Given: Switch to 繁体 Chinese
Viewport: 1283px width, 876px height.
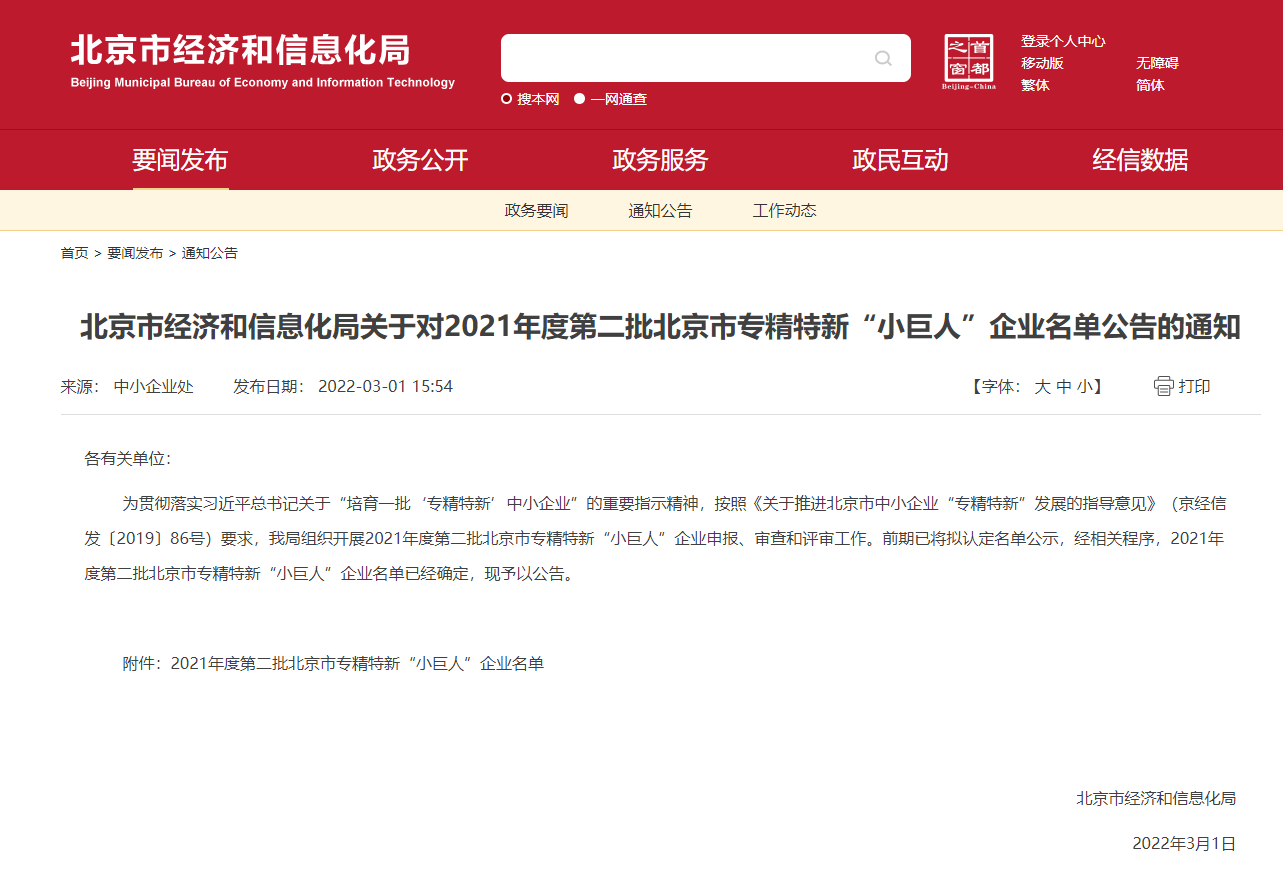Looking at the screenshot, I should 1035,85.
